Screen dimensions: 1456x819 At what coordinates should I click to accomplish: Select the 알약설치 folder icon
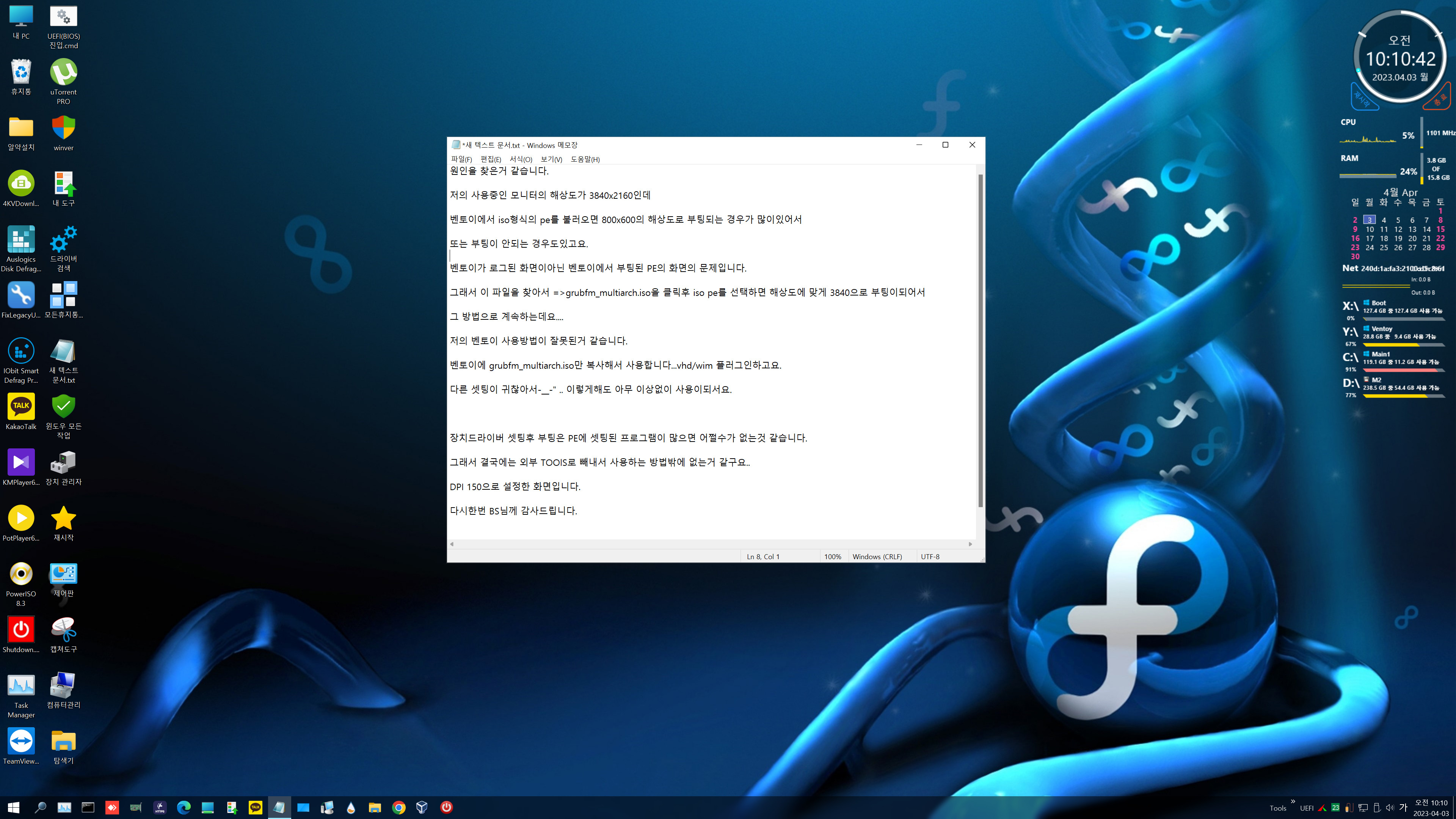pyautogui.click(x=21, y=134)
